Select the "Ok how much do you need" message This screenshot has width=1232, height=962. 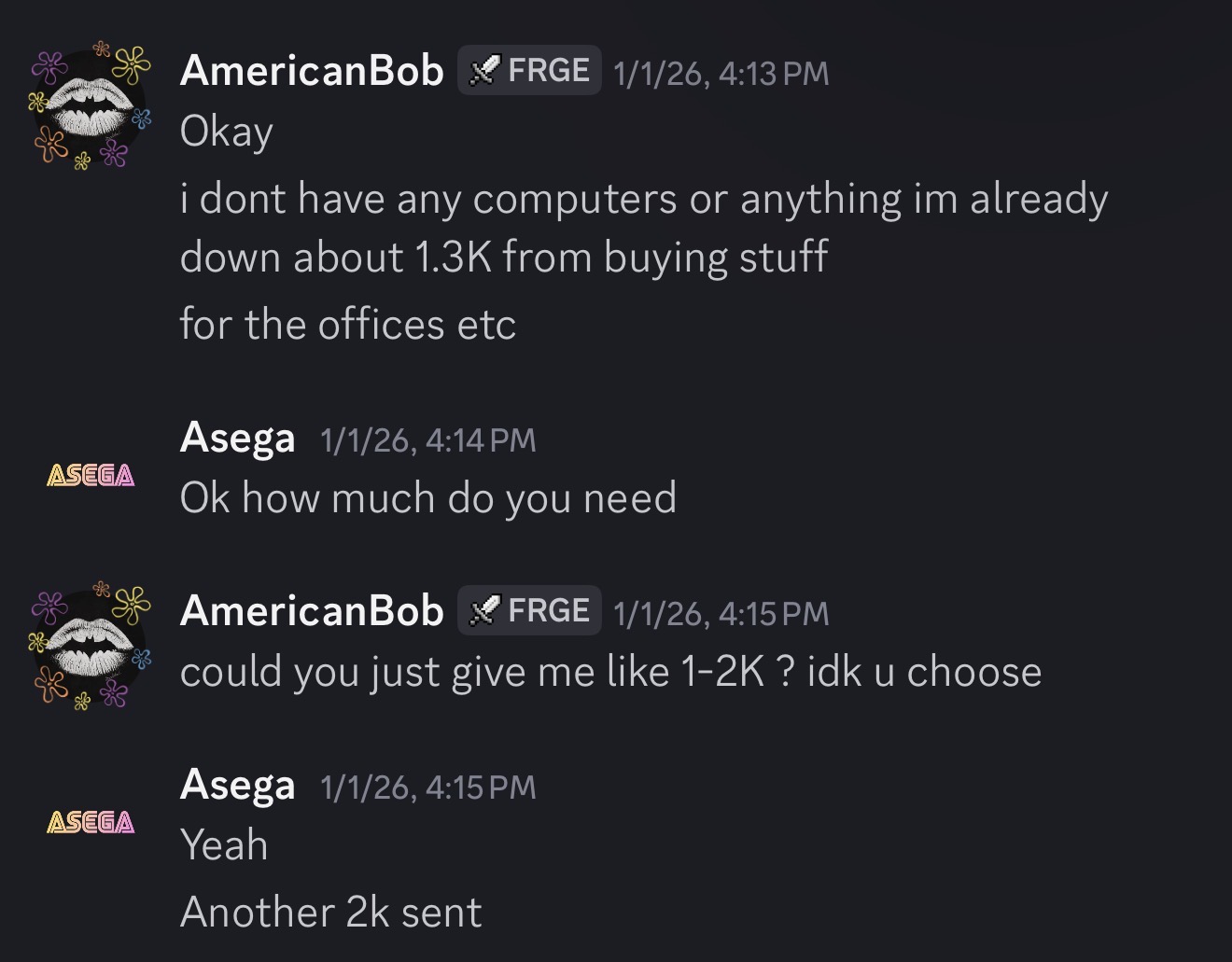click(427, 498)
